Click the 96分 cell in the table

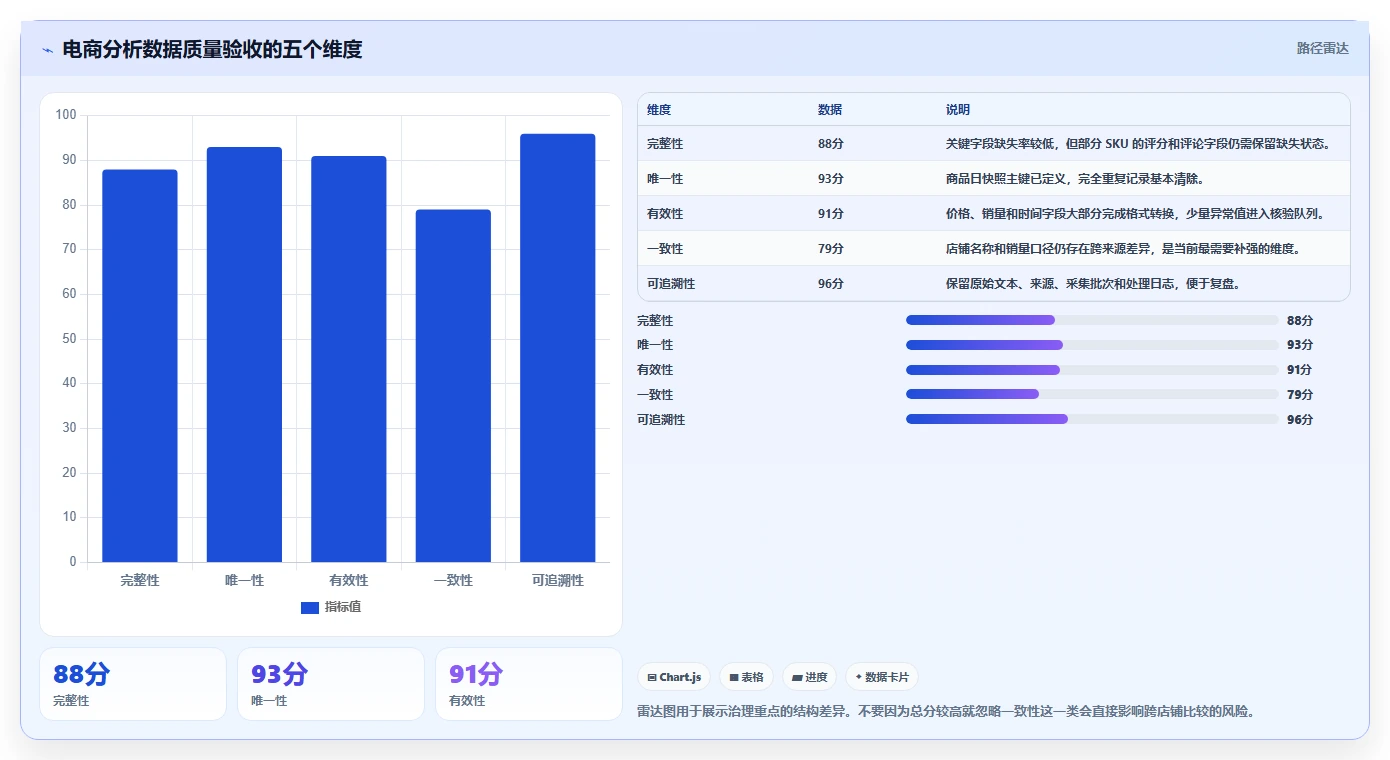click(x=831, y=284)
